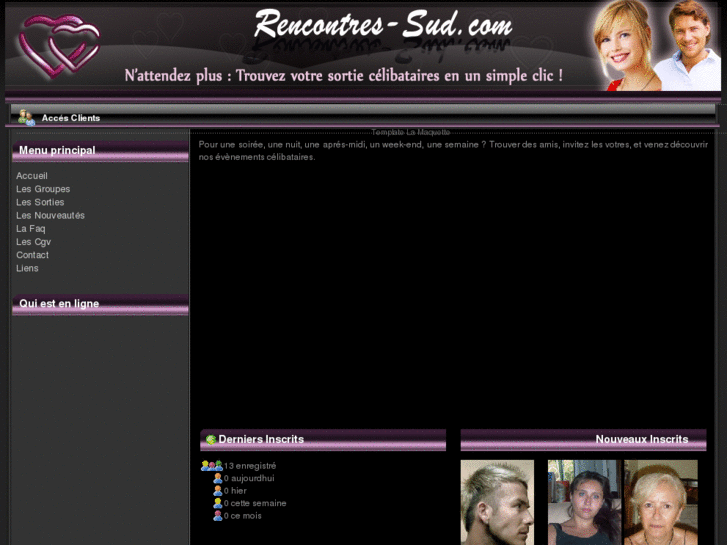This screenshot has height=545, width=727.
Task: Click the user icon beside 0 ce mois
Action: click(x=217, y=516)
